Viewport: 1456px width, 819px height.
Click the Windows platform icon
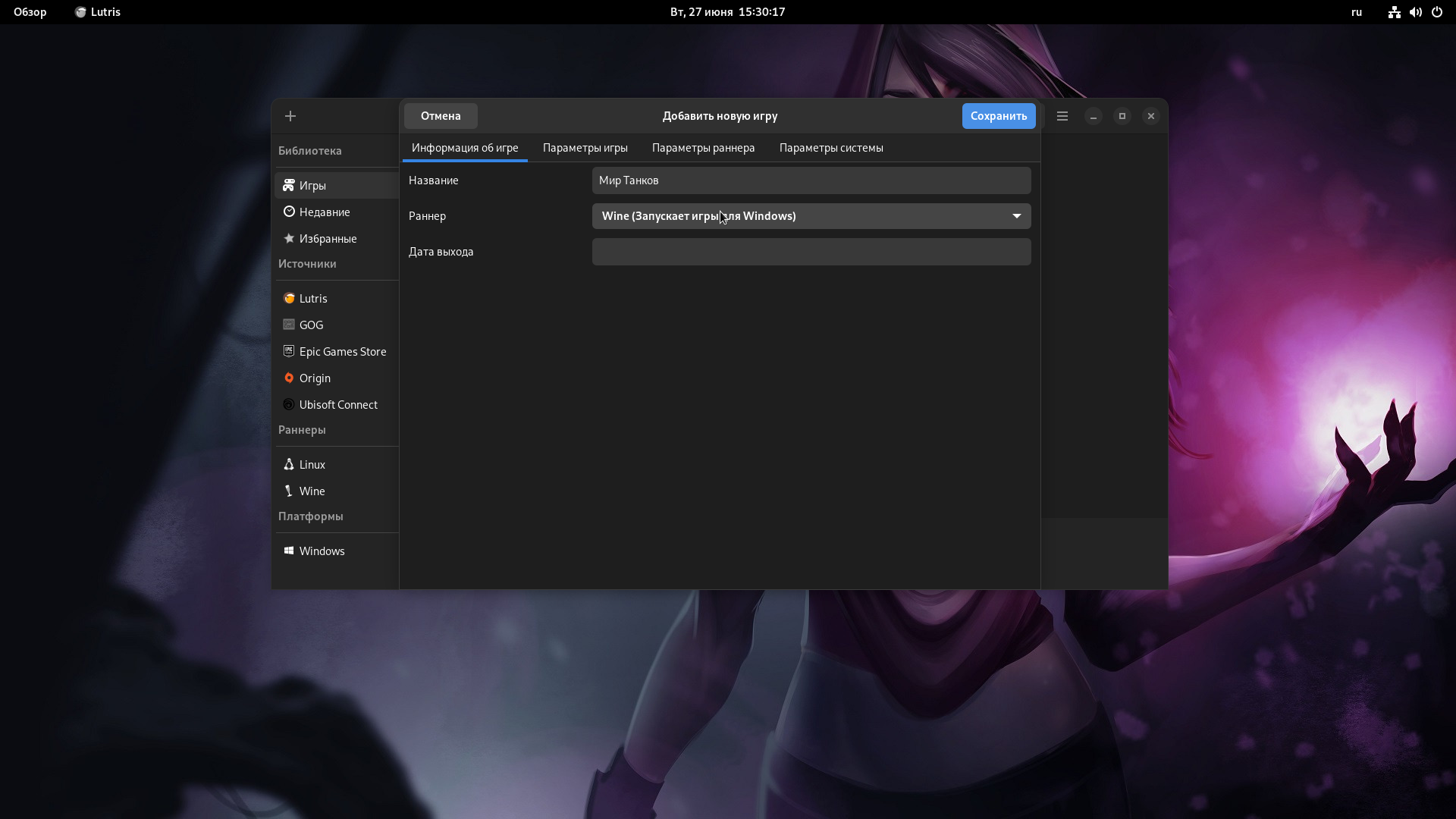(x=289, y=551)
